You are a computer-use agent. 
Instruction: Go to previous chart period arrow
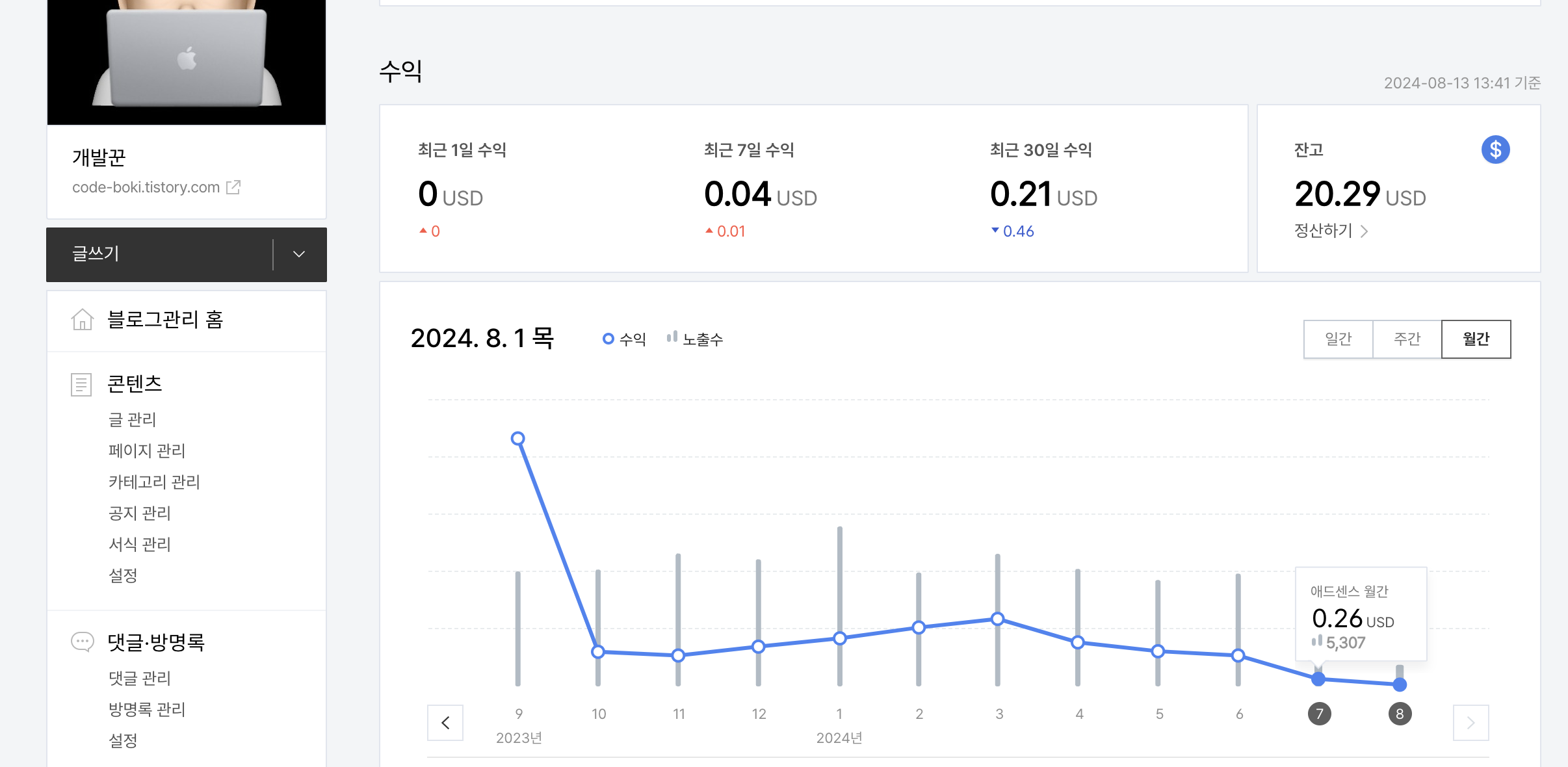point(445,723)
